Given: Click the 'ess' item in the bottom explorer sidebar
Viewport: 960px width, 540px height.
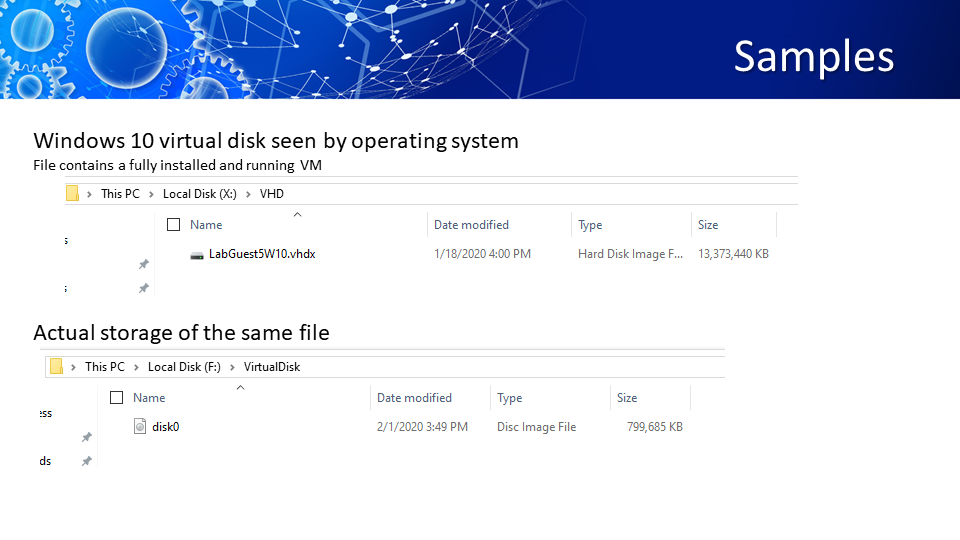Looking at the screenshot, I should (x=46, y=414).
